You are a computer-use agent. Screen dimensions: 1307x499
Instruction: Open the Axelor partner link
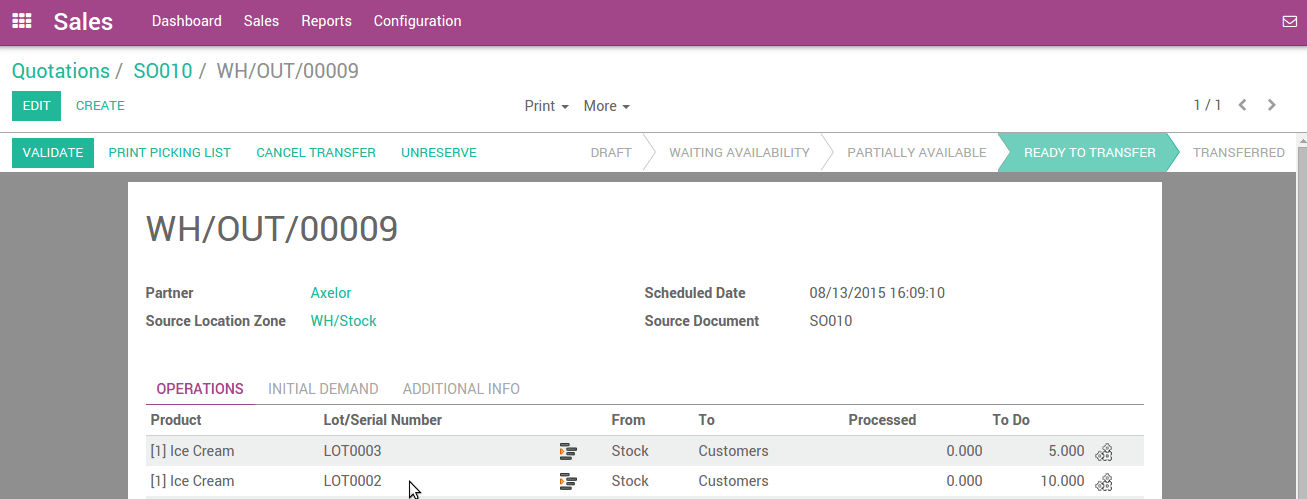(x=331, y=293)
